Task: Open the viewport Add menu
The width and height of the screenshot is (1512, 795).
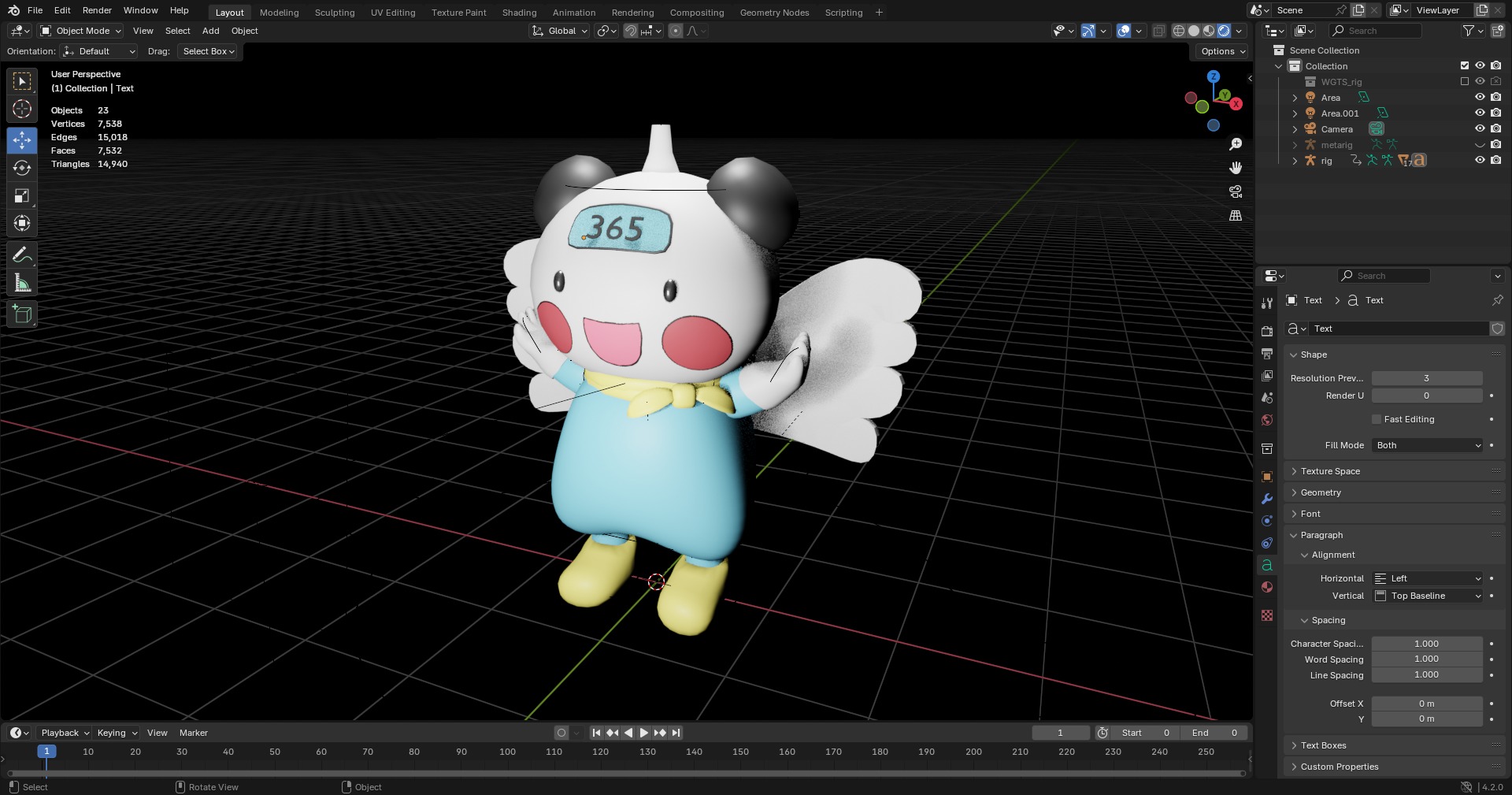Action: click(x=210, y=31)
